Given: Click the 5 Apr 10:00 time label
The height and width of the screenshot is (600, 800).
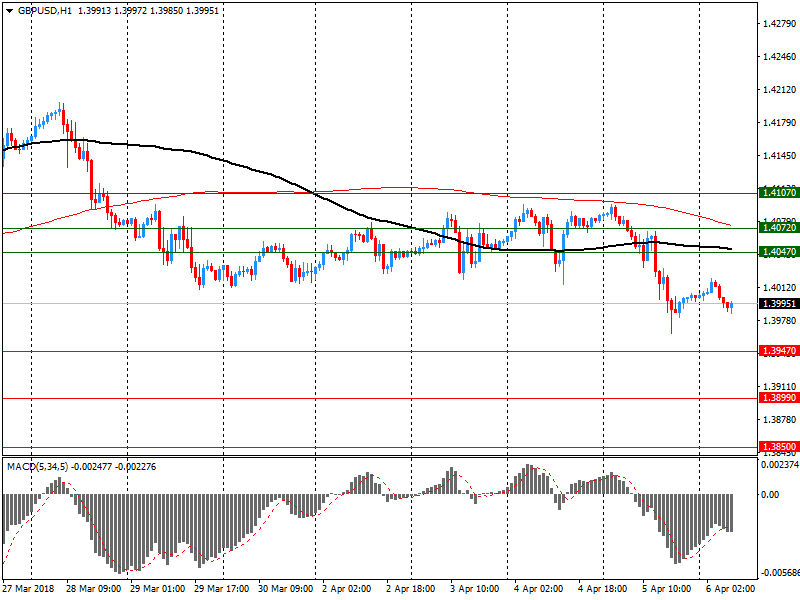Looking at the screenshot, I should (666, 589).
